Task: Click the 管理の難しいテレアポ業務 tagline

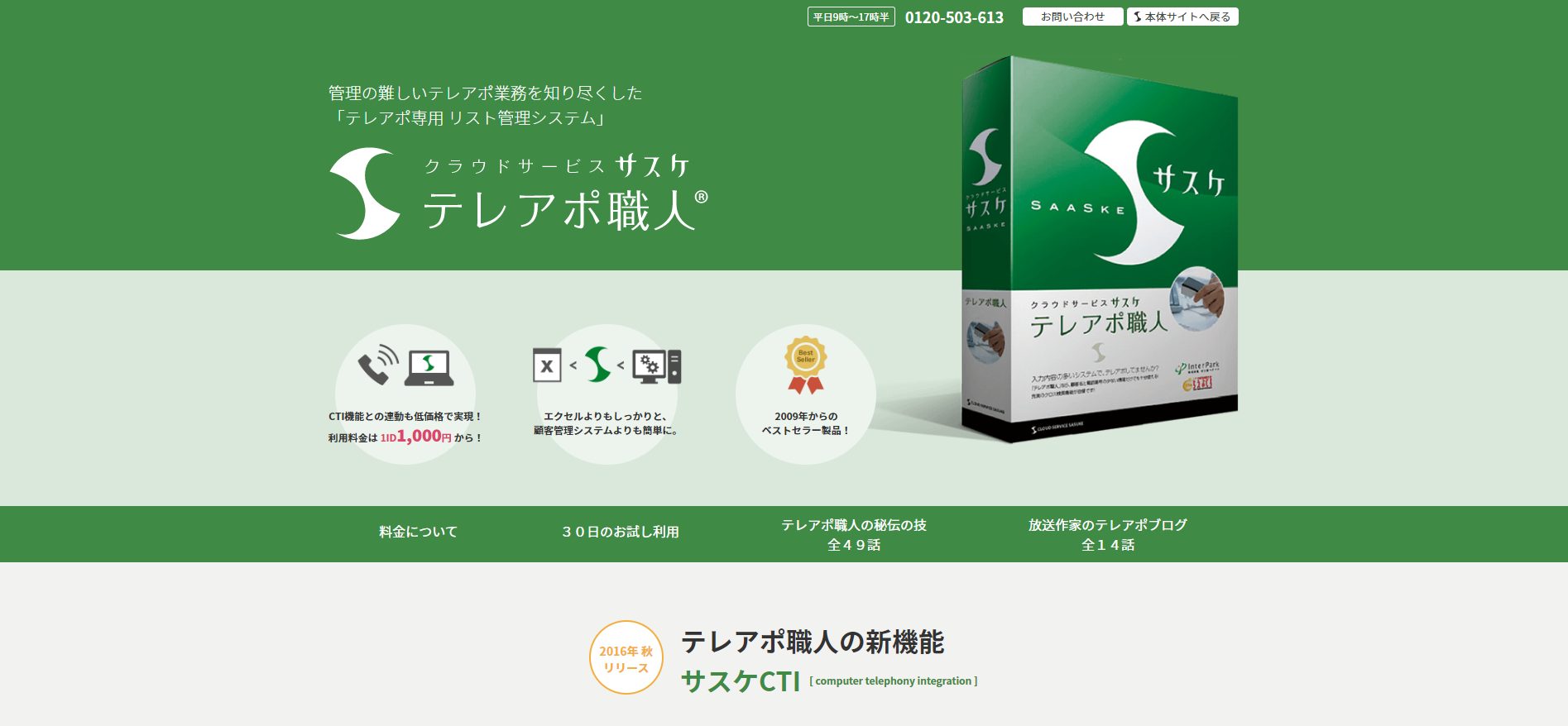Action: pyautogui.click(x=486, y=93)
